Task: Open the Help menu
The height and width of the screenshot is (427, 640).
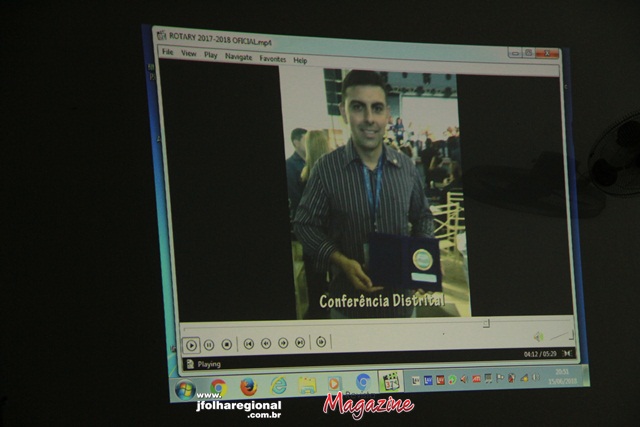Action: click(300, 60)
